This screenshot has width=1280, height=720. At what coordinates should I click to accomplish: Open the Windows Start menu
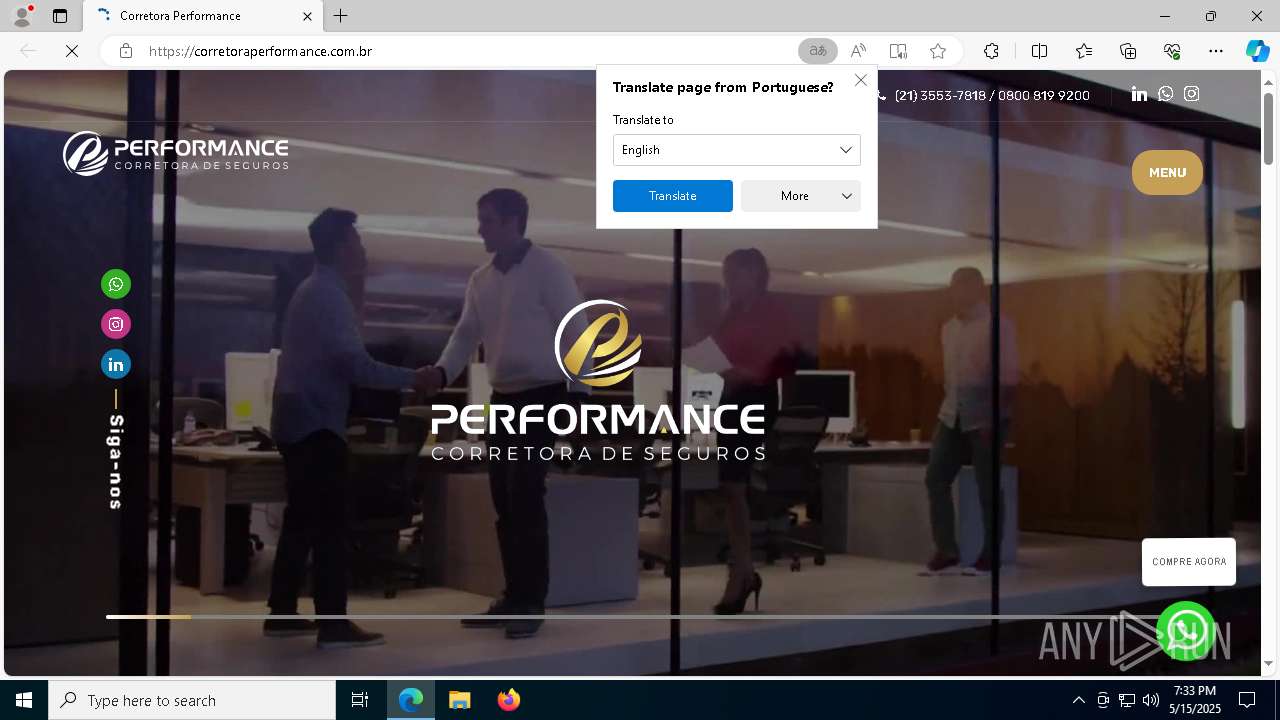click(24, 700)
